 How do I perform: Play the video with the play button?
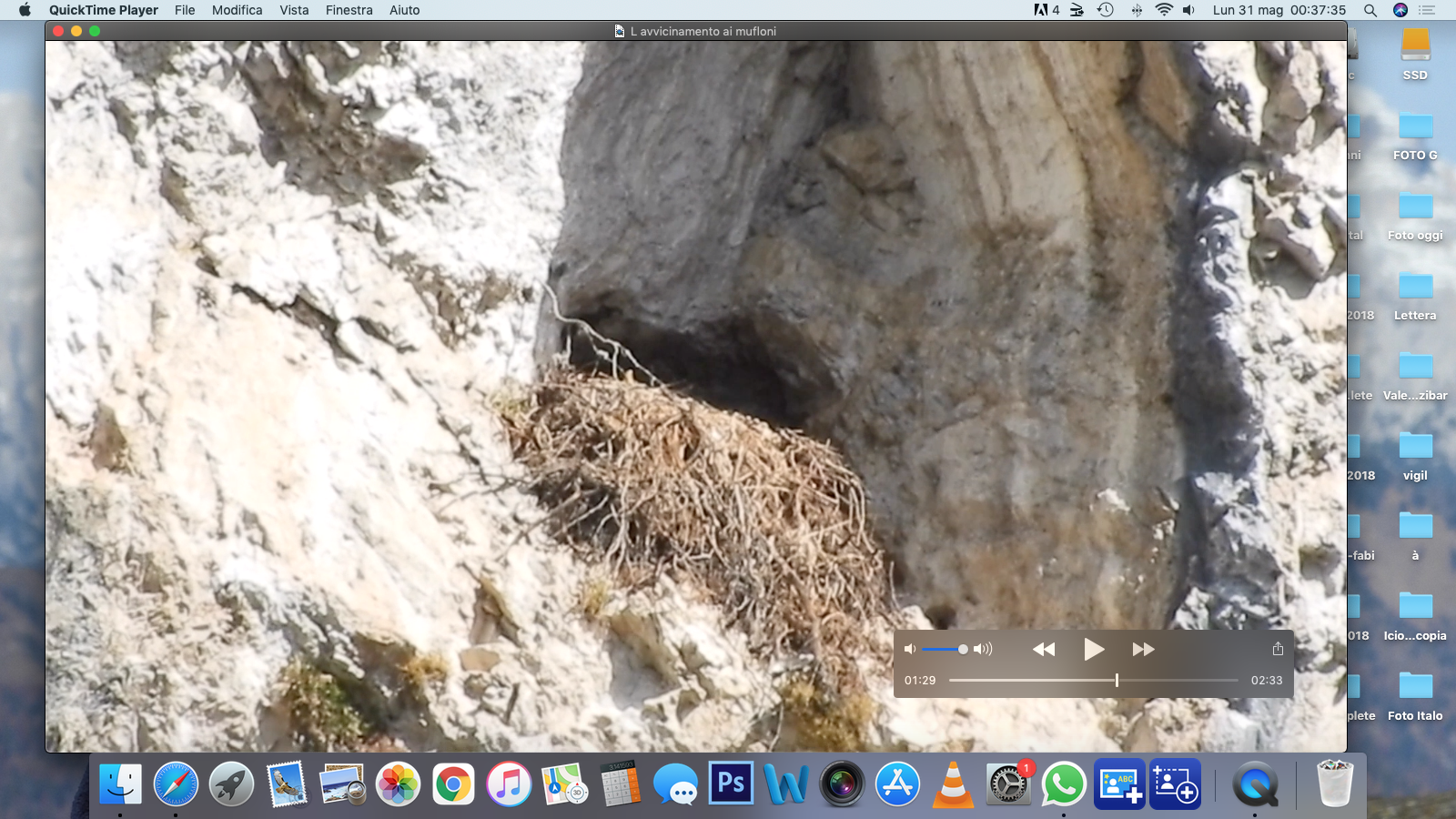(x=1094, y=649)
